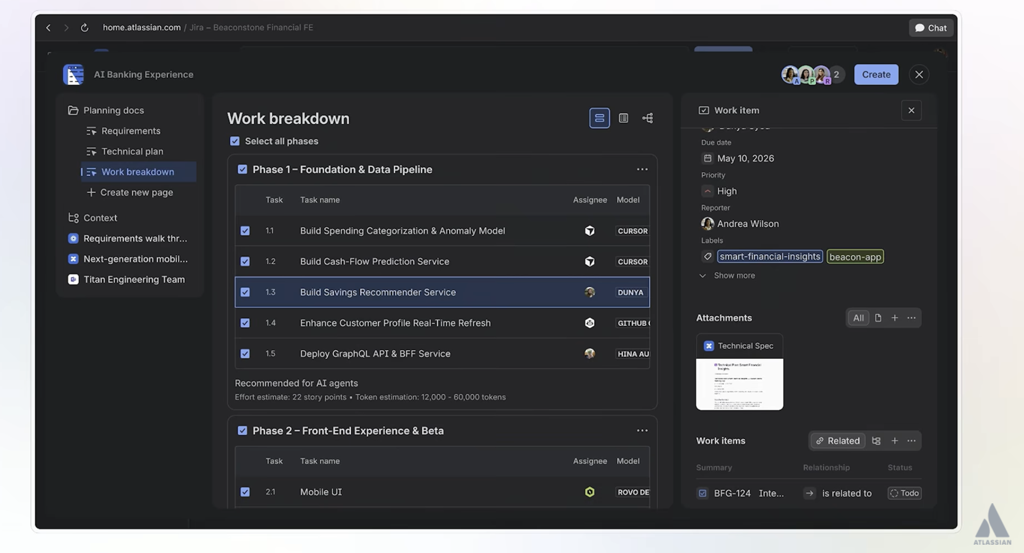Toggle Phase 2 Front-End Experience checkbox

pyautogui.click(x=242, y=430)
